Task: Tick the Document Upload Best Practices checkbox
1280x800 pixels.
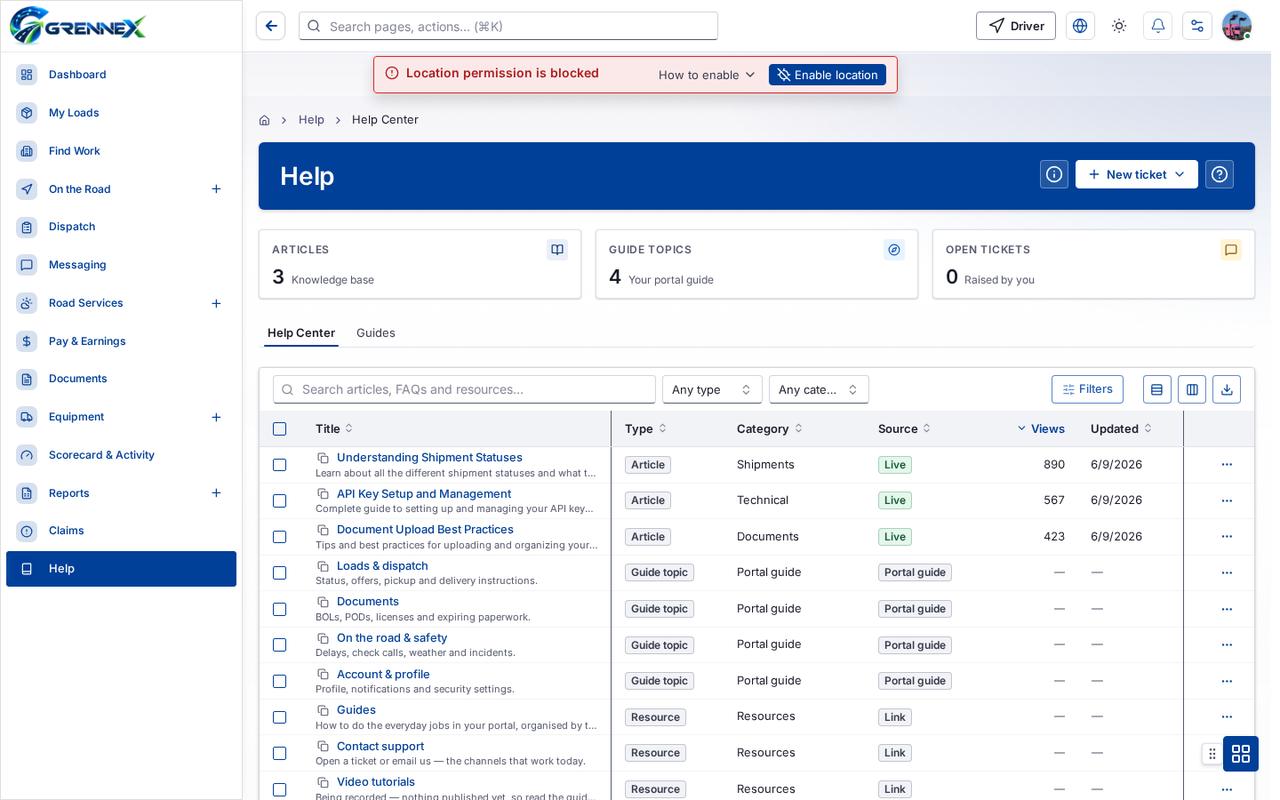Action: click(279, 537)
